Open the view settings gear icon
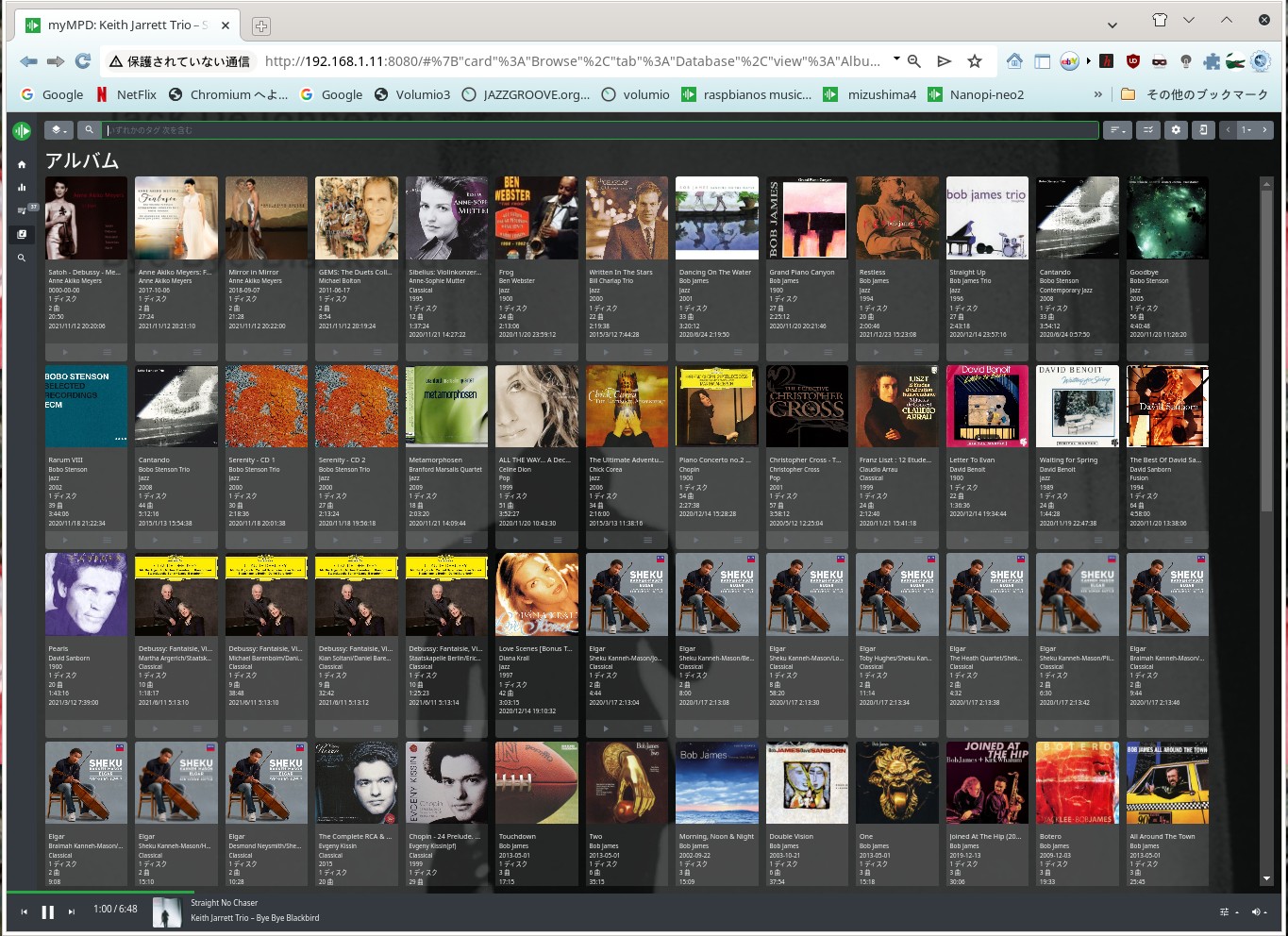The width and height of the screenshot is (1288, 936). (x=1176, y=130)
